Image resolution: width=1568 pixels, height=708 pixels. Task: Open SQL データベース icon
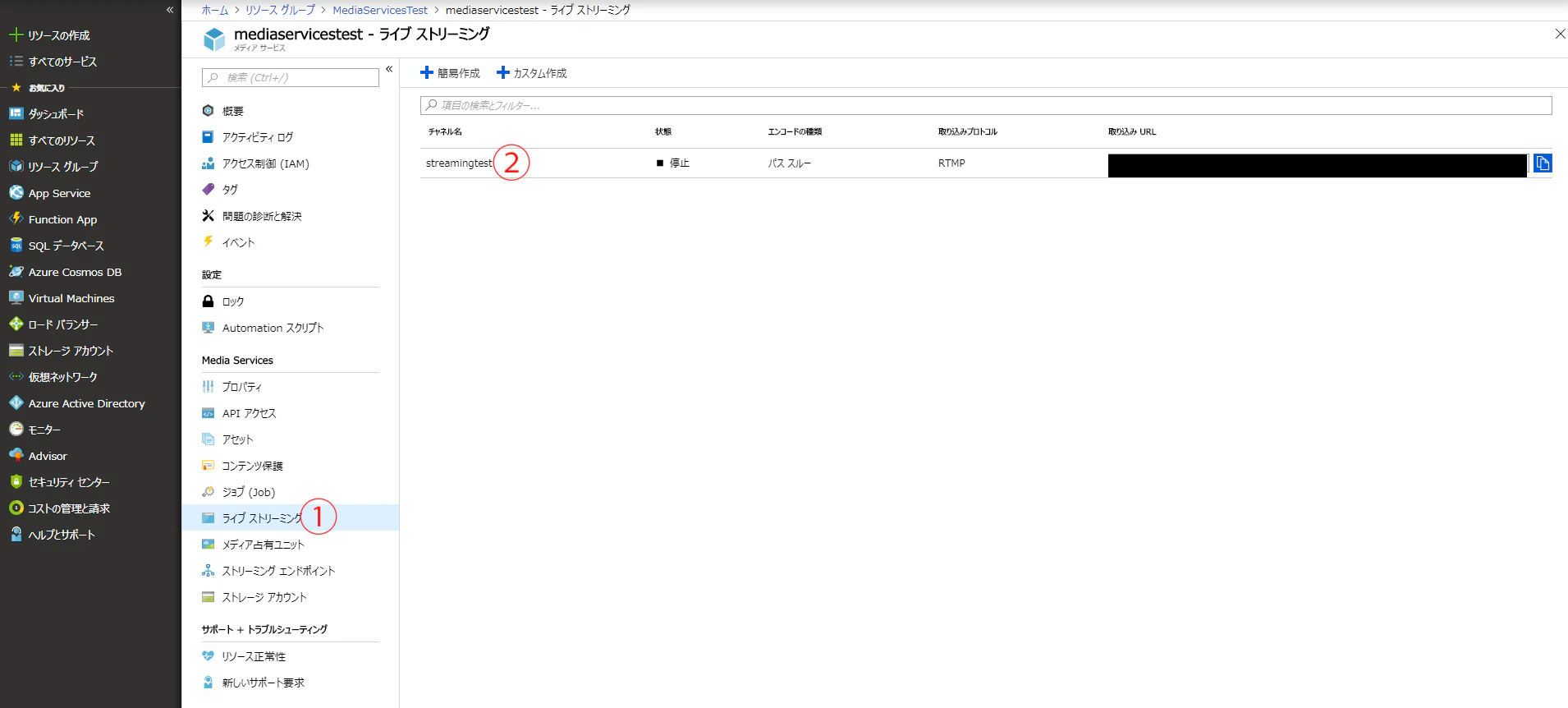[x=16, y=245]
